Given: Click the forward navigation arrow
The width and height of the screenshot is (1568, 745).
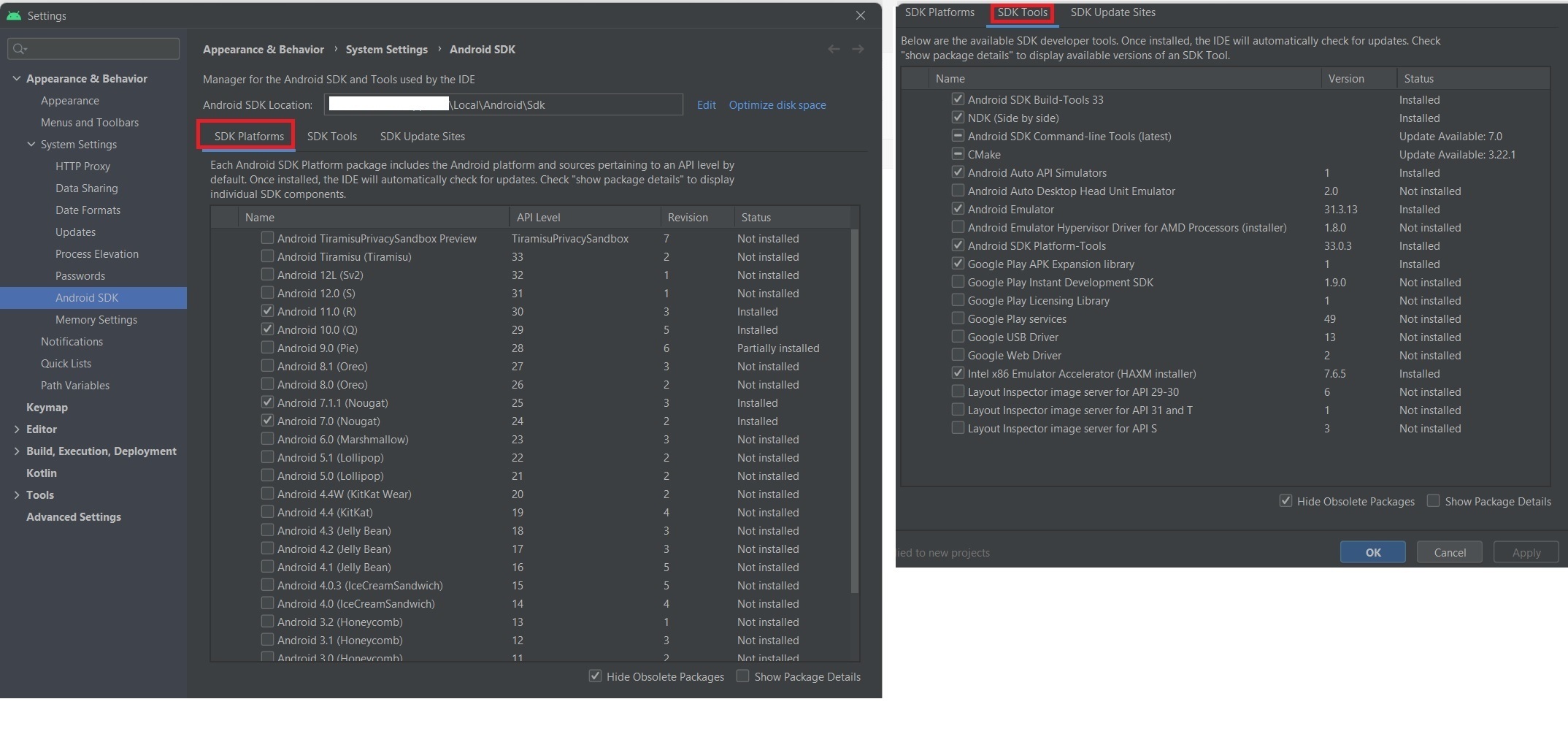Looking at the screenshot, I should (858, 49).
